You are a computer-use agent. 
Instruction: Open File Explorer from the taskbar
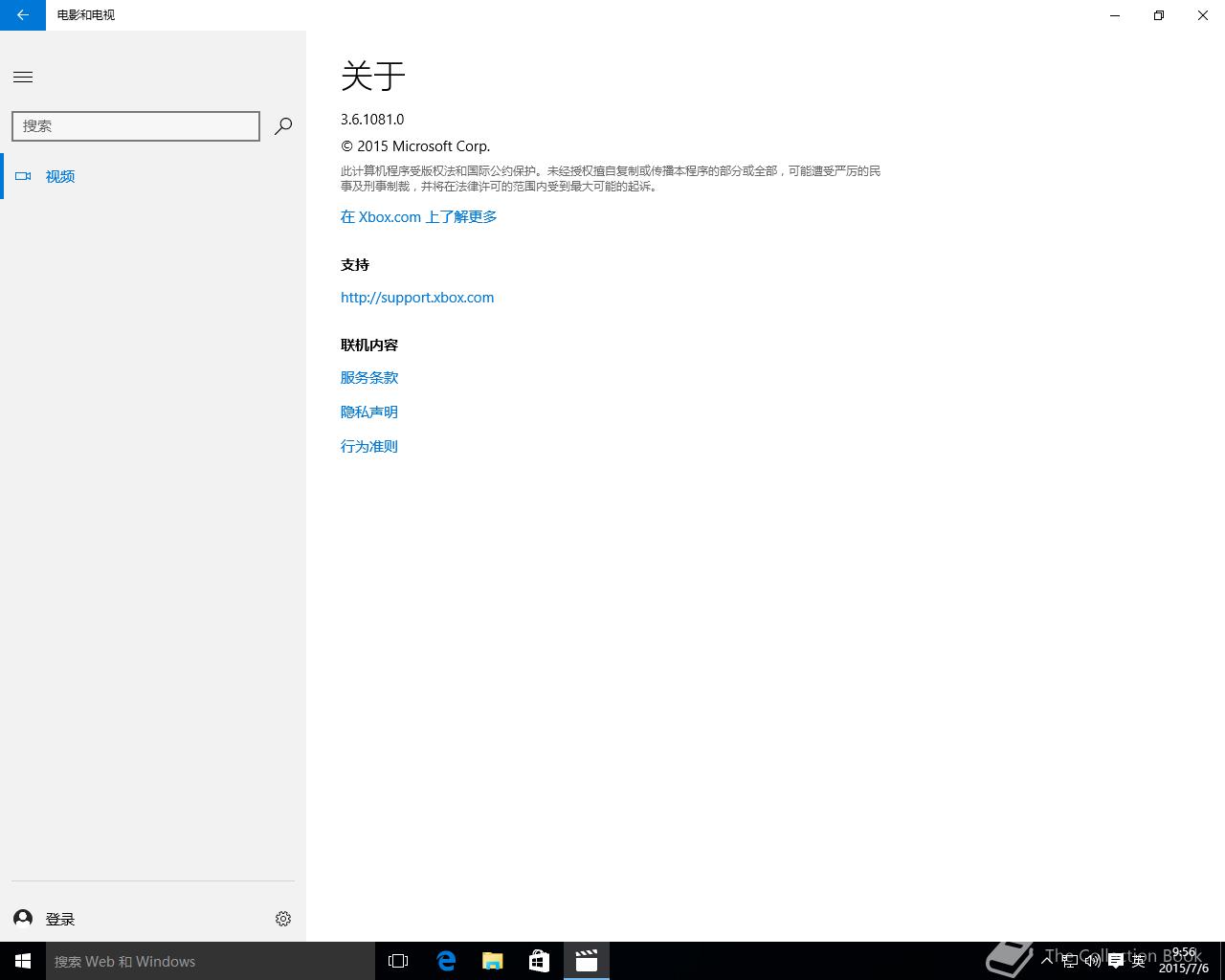493,961
